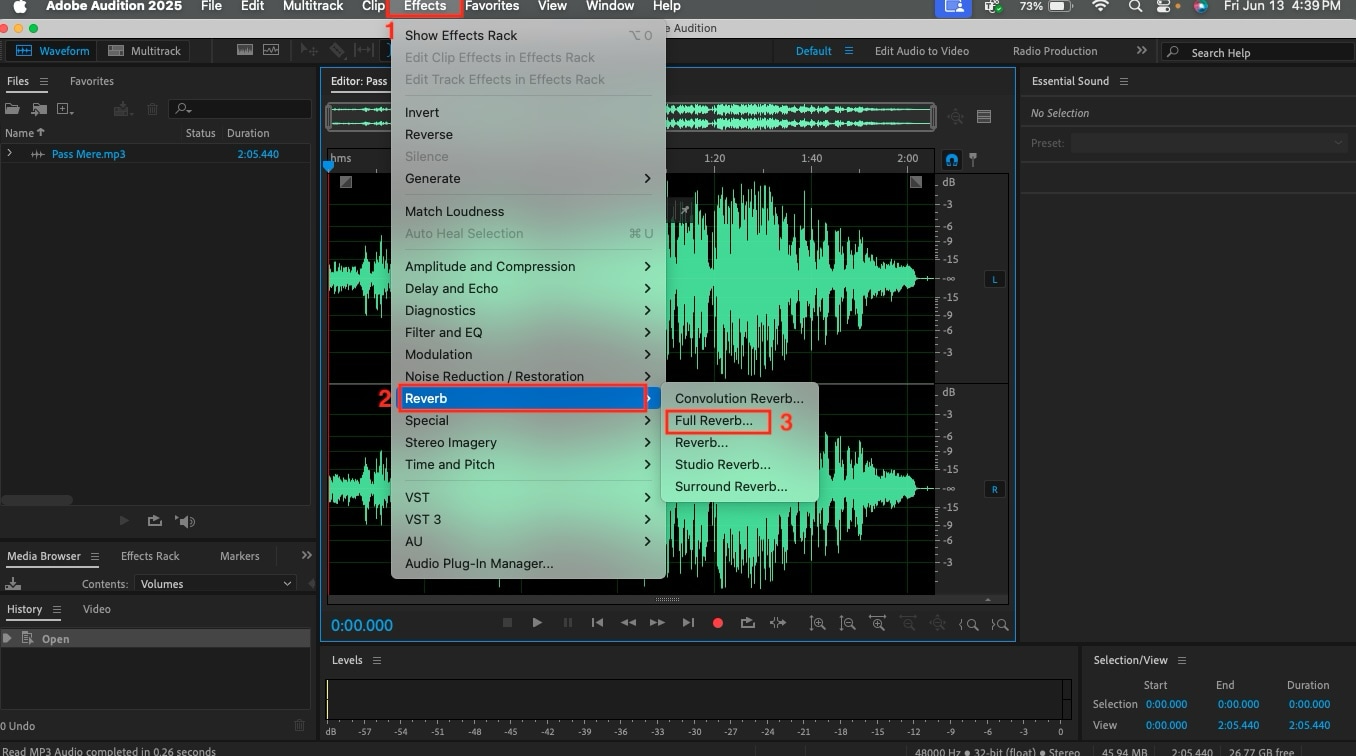Screen dimensions: 1356x756
Task: Click the red Record button
Action: pos(717,623)
